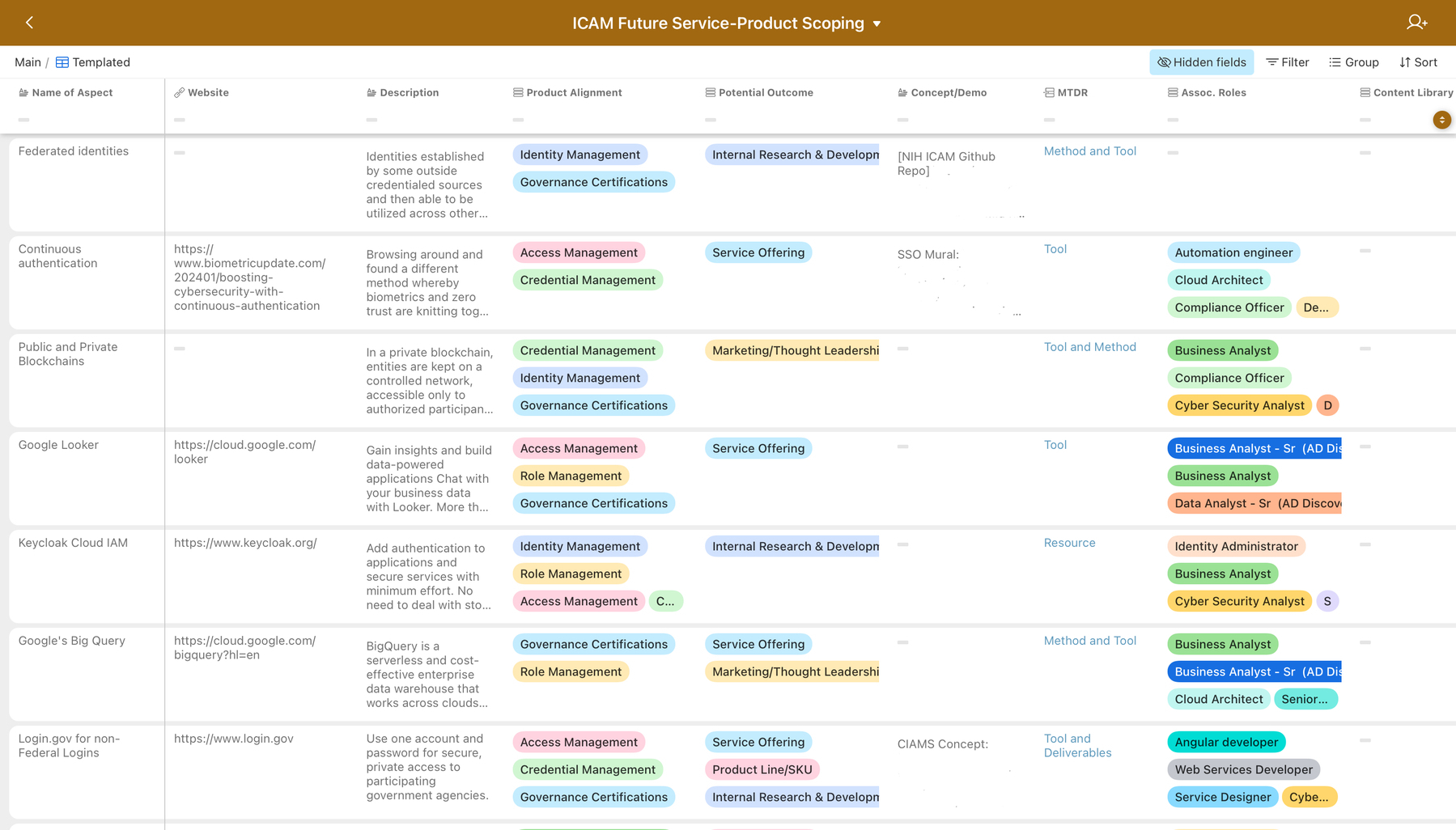Open the BigQuery description text cell

point(427,675)
